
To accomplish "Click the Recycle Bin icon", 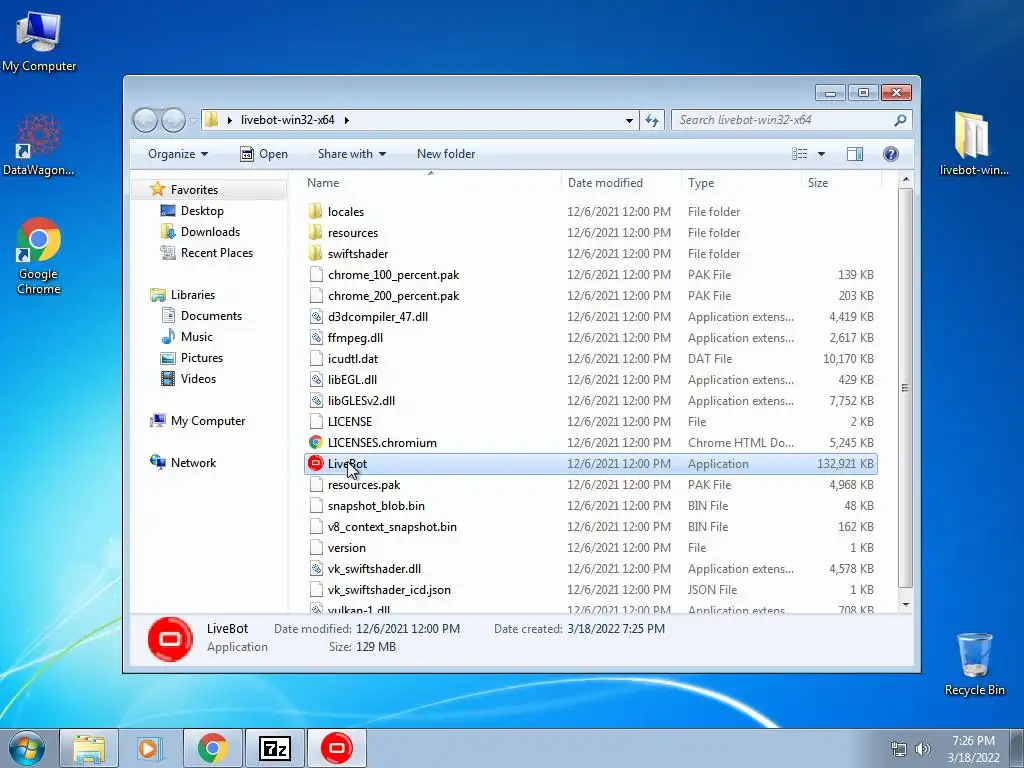I will pos(974,664).
